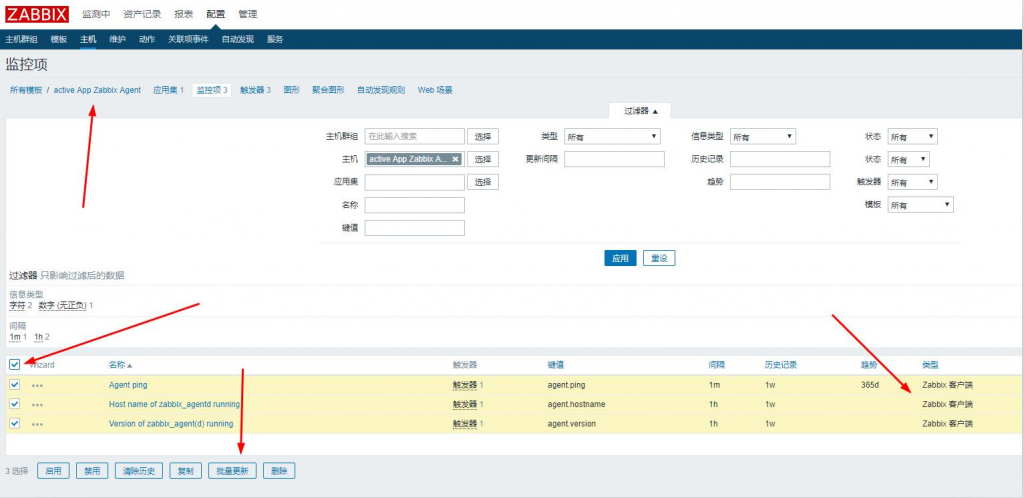This screenshot has width=1024, height=498.
Task: Filter by 字符 2 information type
Action: pos(20,305)
